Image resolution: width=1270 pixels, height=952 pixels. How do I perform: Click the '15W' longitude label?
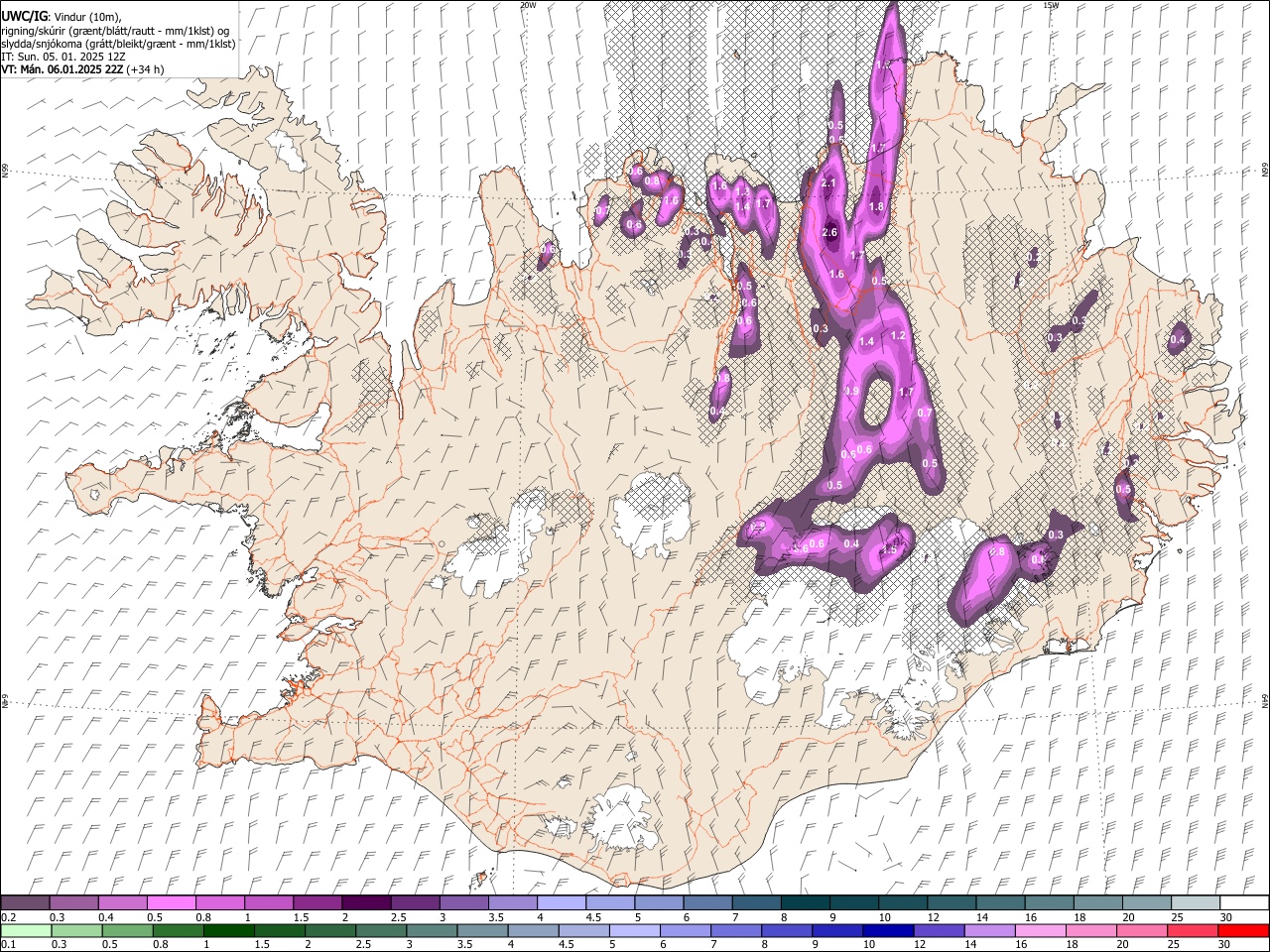click(1051, 5)
